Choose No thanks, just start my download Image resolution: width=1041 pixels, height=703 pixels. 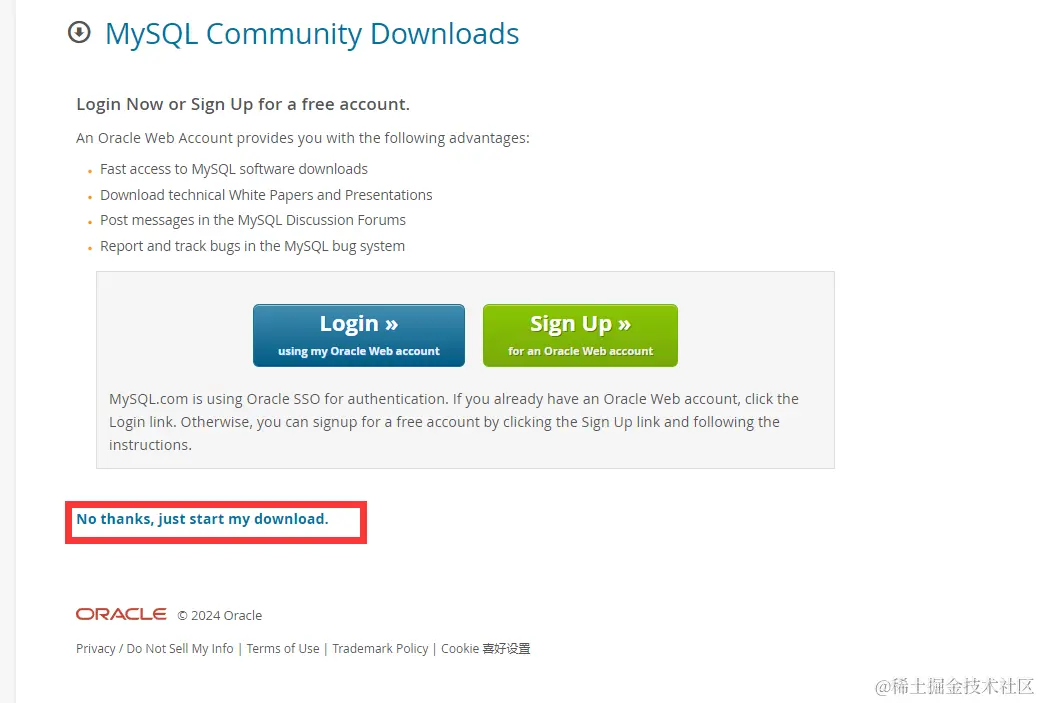click(x=202, y=519)
